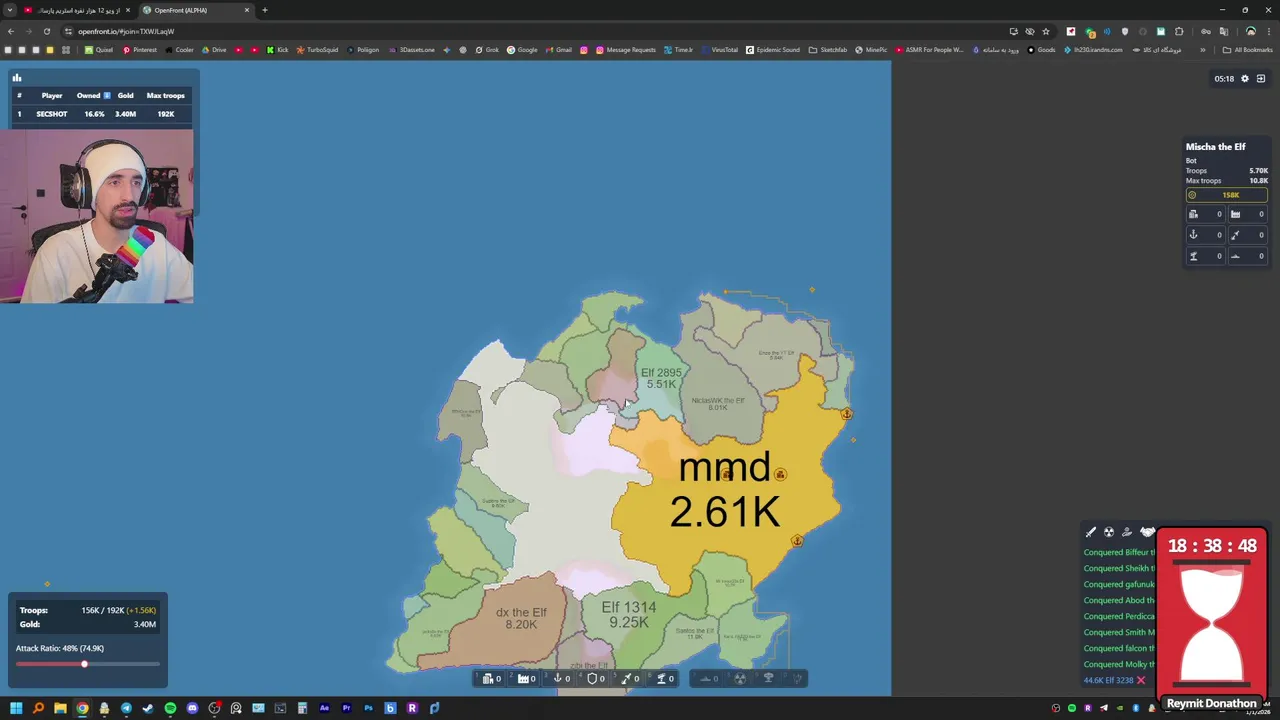
Task: Adjust the Attack Ratio slider handle
Action: click(84, 664)
